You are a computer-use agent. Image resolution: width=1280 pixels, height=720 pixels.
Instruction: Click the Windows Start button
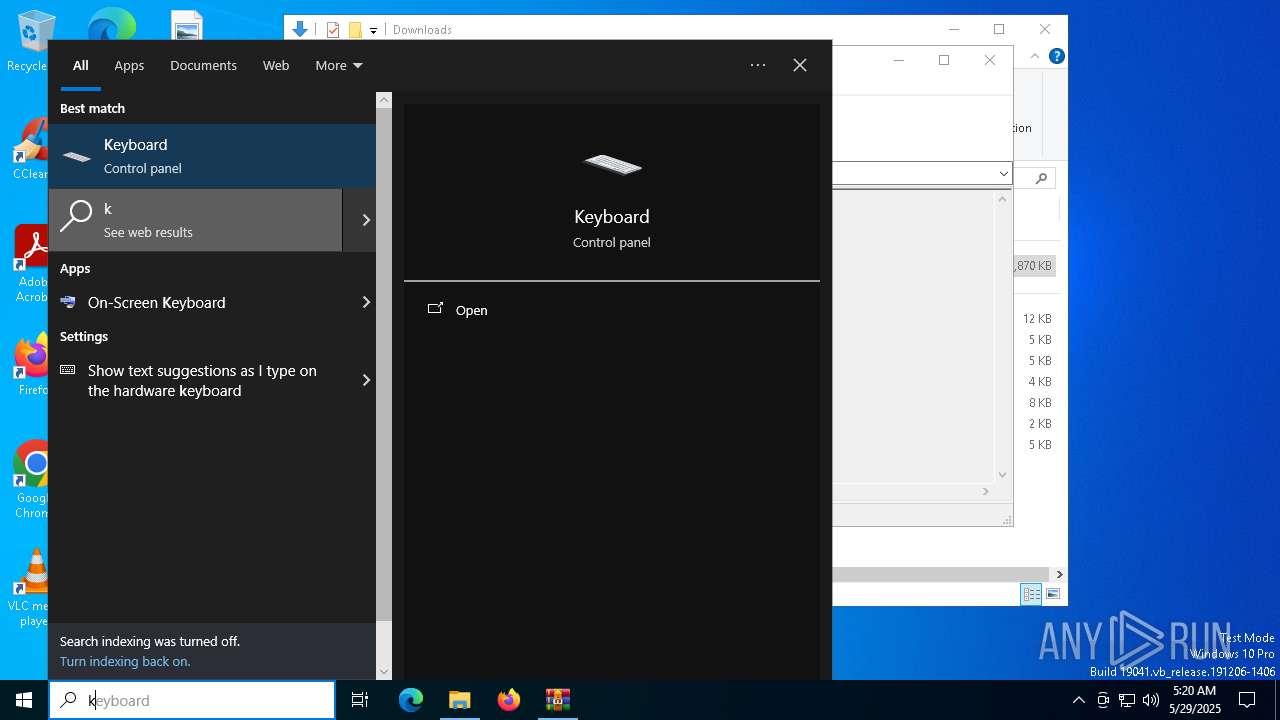pos(24,700)
